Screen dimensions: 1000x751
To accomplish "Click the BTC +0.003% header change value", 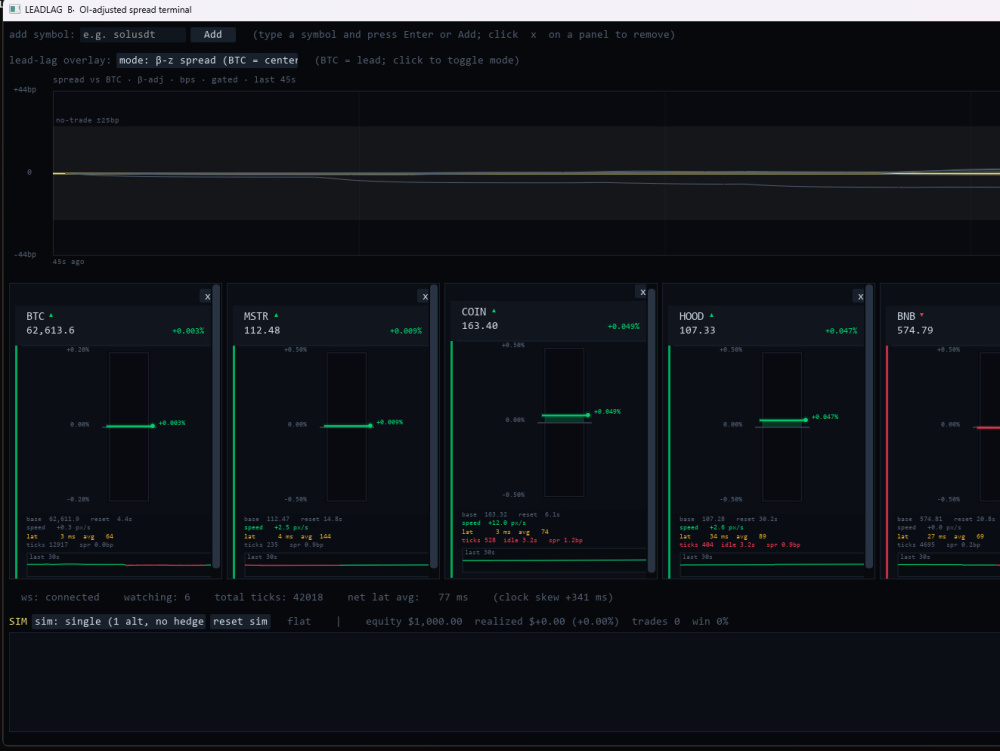I will coord(188,331).
